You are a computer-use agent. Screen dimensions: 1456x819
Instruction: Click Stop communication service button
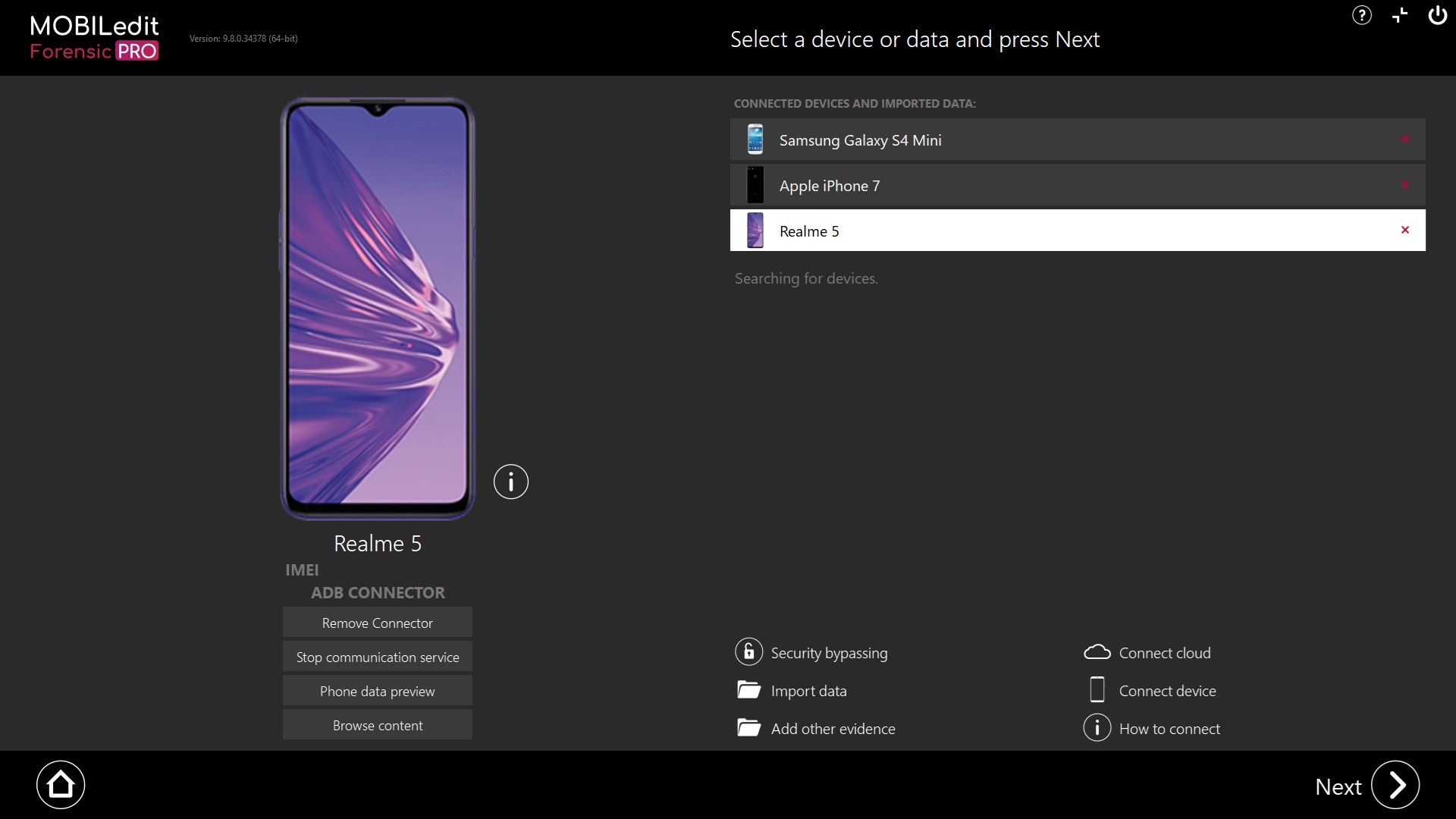tap(378, 657)
